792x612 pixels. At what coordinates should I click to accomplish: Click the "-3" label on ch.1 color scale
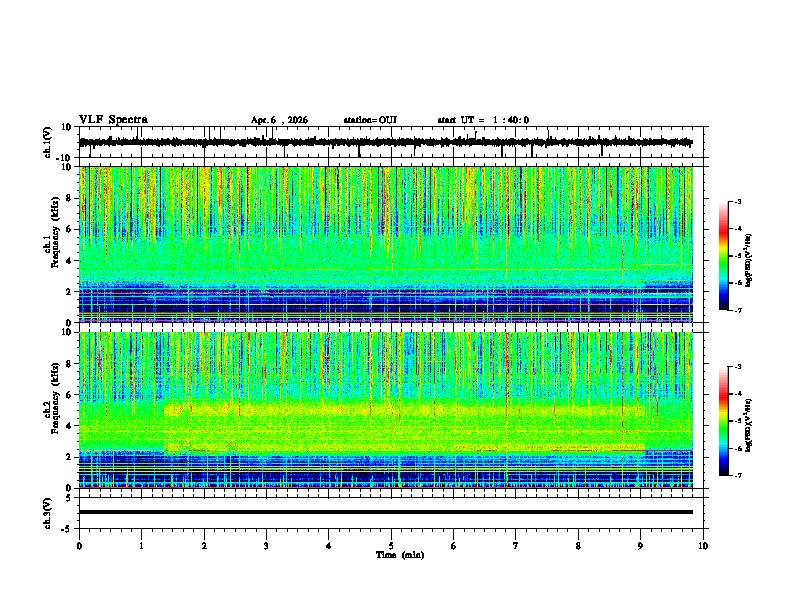737,201
